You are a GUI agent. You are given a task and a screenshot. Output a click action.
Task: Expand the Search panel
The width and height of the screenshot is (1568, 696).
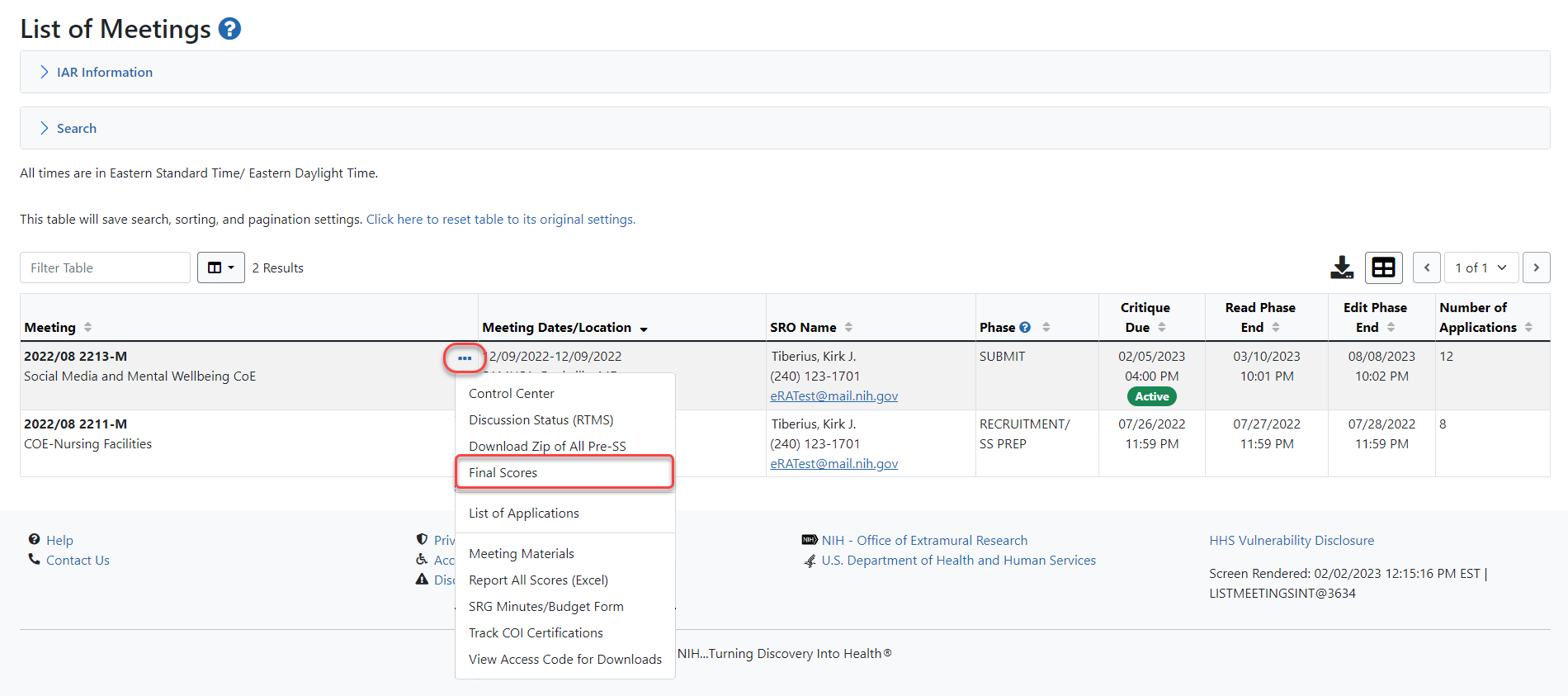coord(76,129)
